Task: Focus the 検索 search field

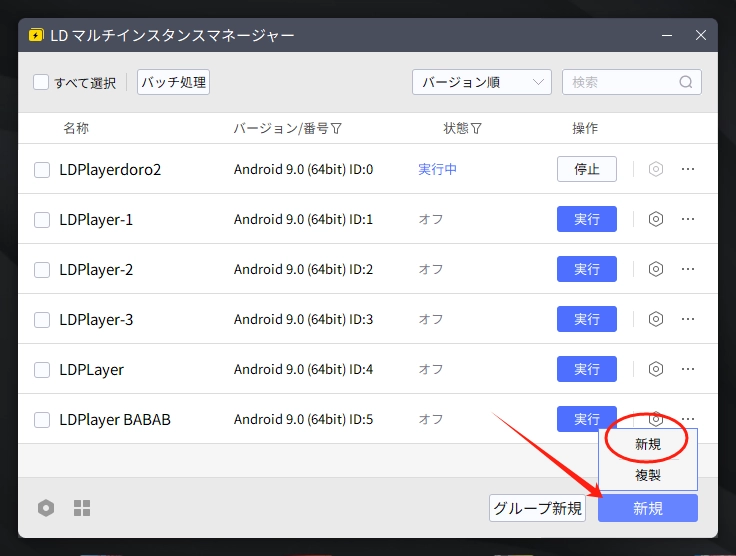Action: click(632, 82)
